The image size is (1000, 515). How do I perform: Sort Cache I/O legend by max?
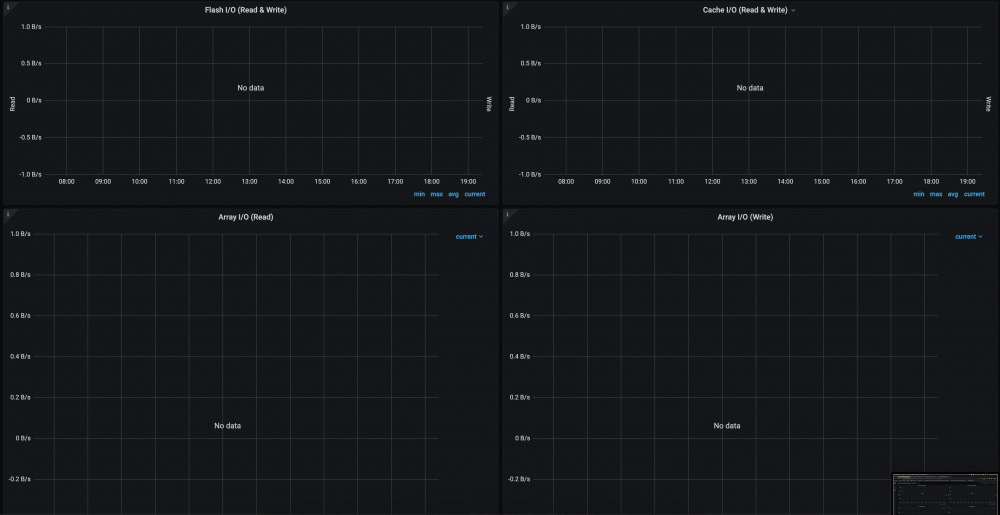(936, 194)
